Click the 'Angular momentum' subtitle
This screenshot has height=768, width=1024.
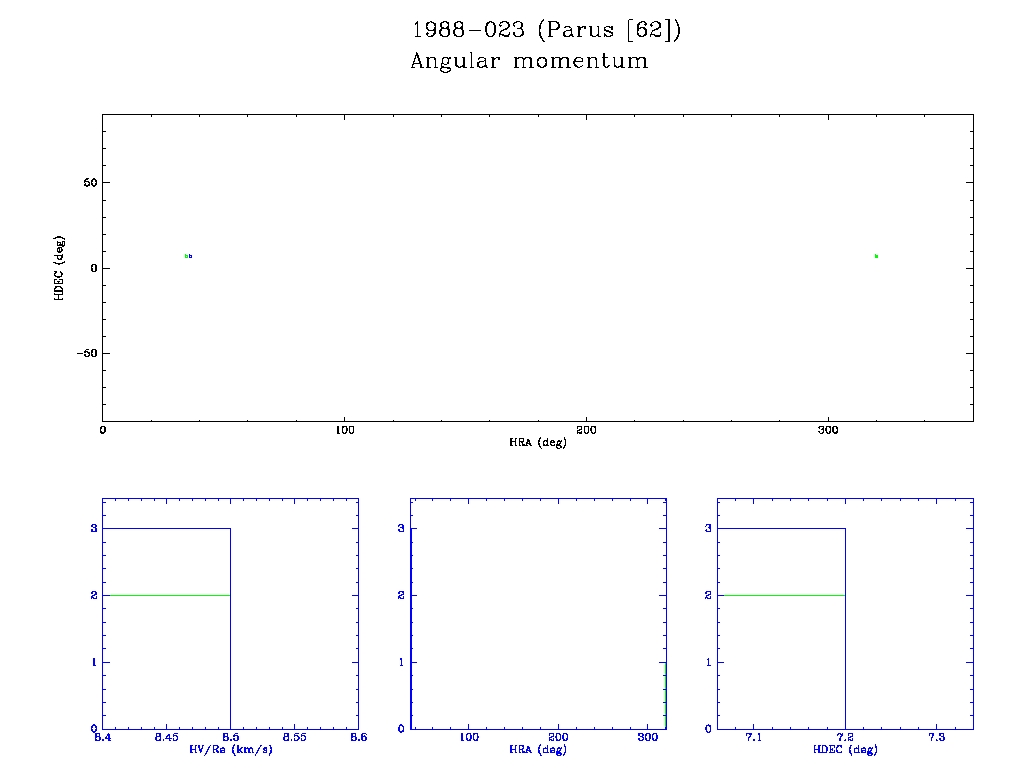click(x=529, y=61)
